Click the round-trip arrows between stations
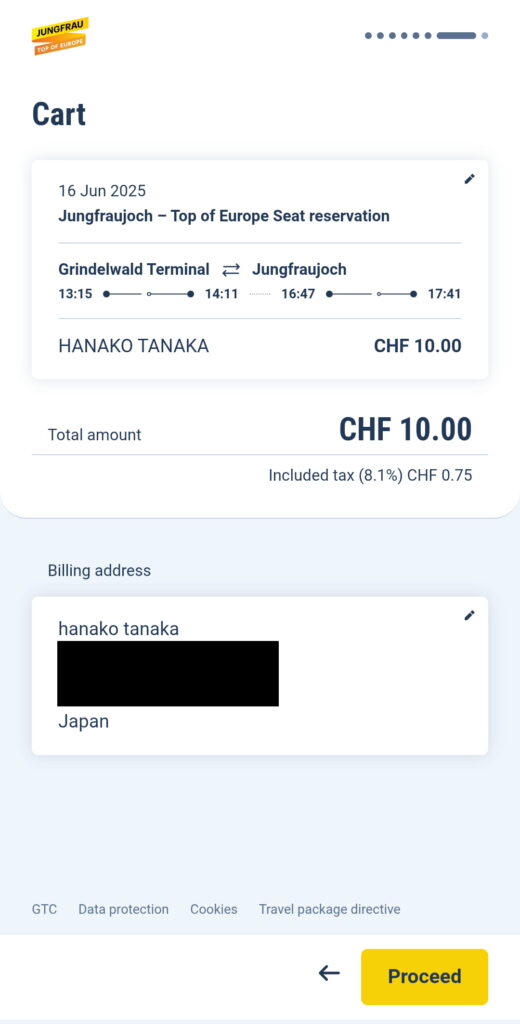 (x=231, y=270)
